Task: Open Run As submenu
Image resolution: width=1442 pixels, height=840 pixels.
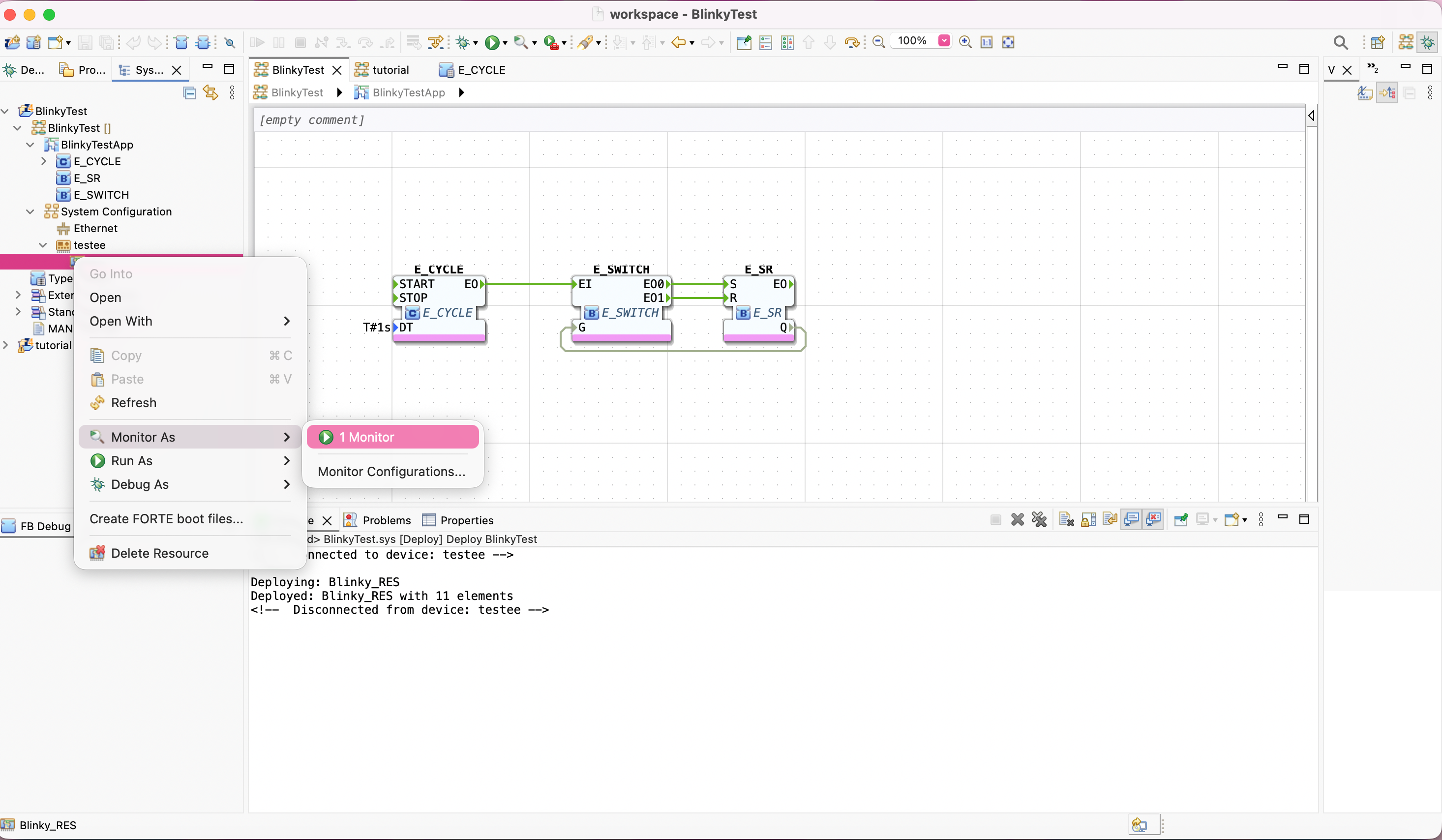Action: tap(190, 461)
